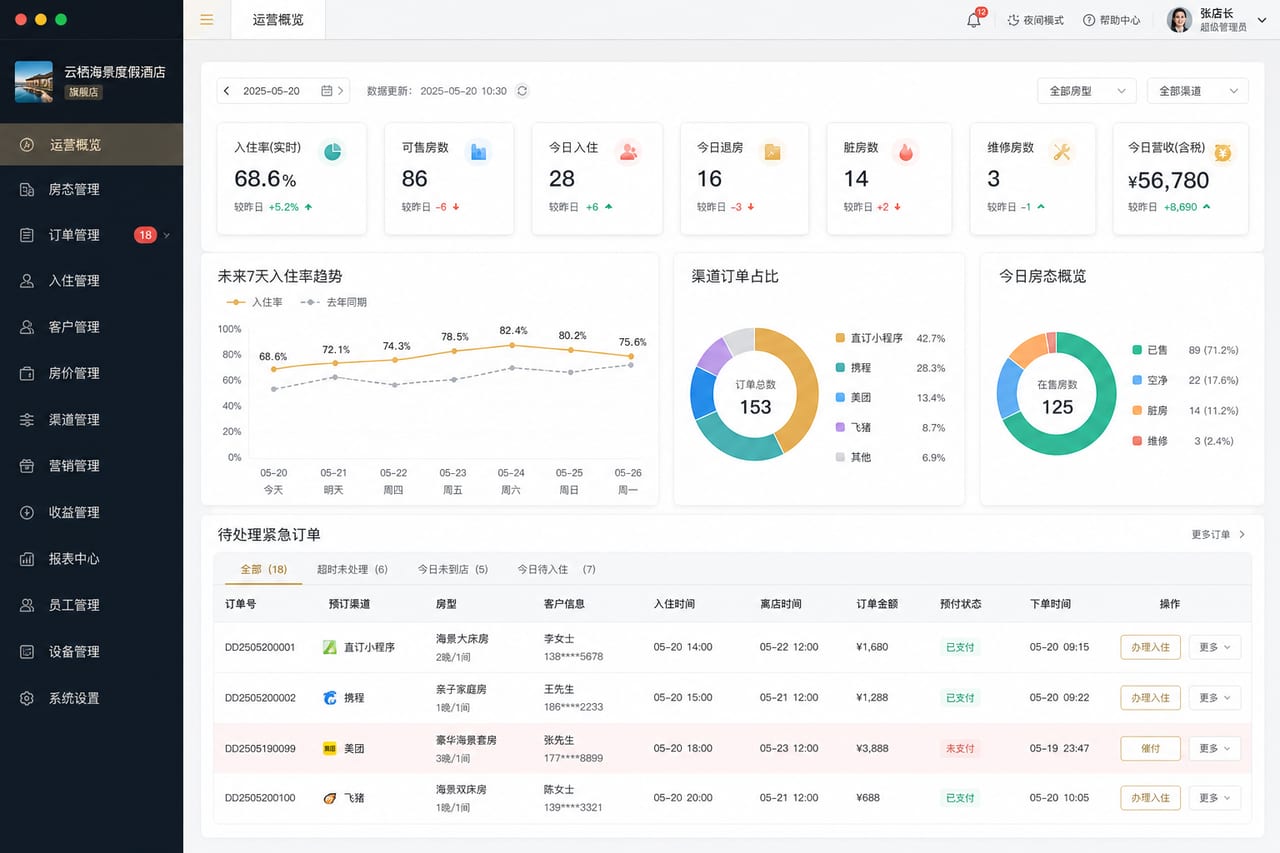The width and height of the screenshot is (1280, 853).
Task: Open the notification bell with badge
Action: click(x=974, y=20)
